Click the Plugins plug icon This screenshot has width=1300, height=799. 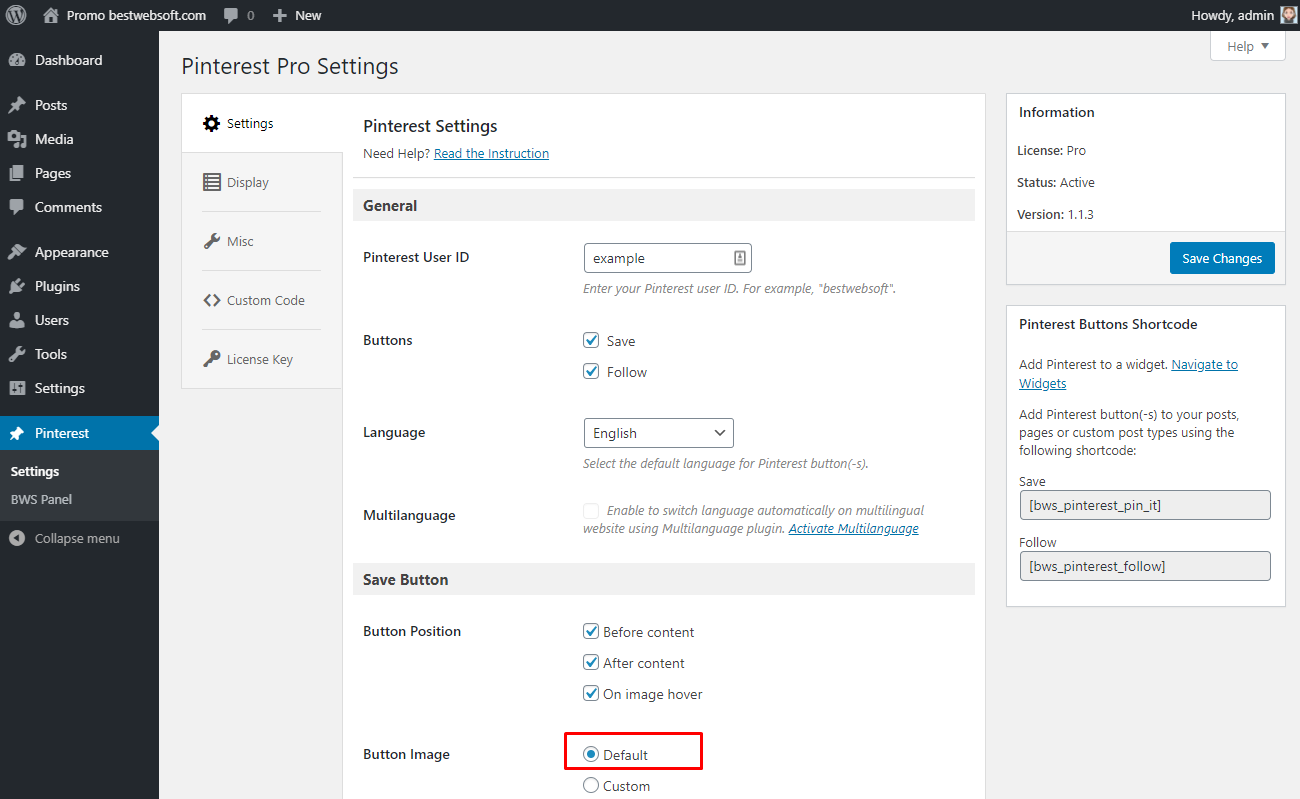(17, 286)
